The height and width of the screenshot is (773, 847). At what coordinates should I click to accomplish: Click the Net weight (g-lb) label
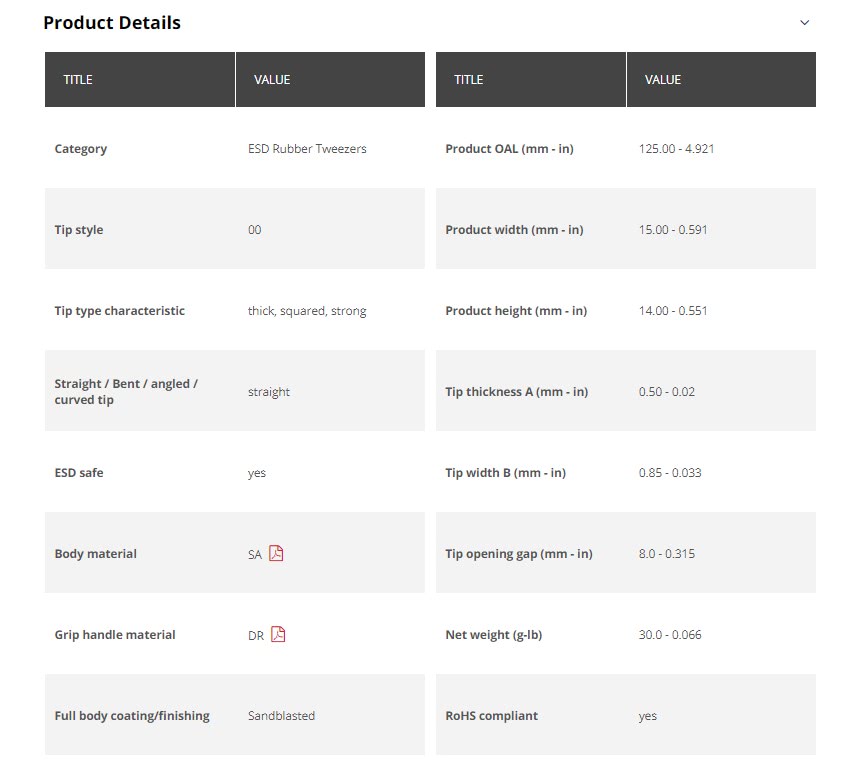(x=493, y=635)
